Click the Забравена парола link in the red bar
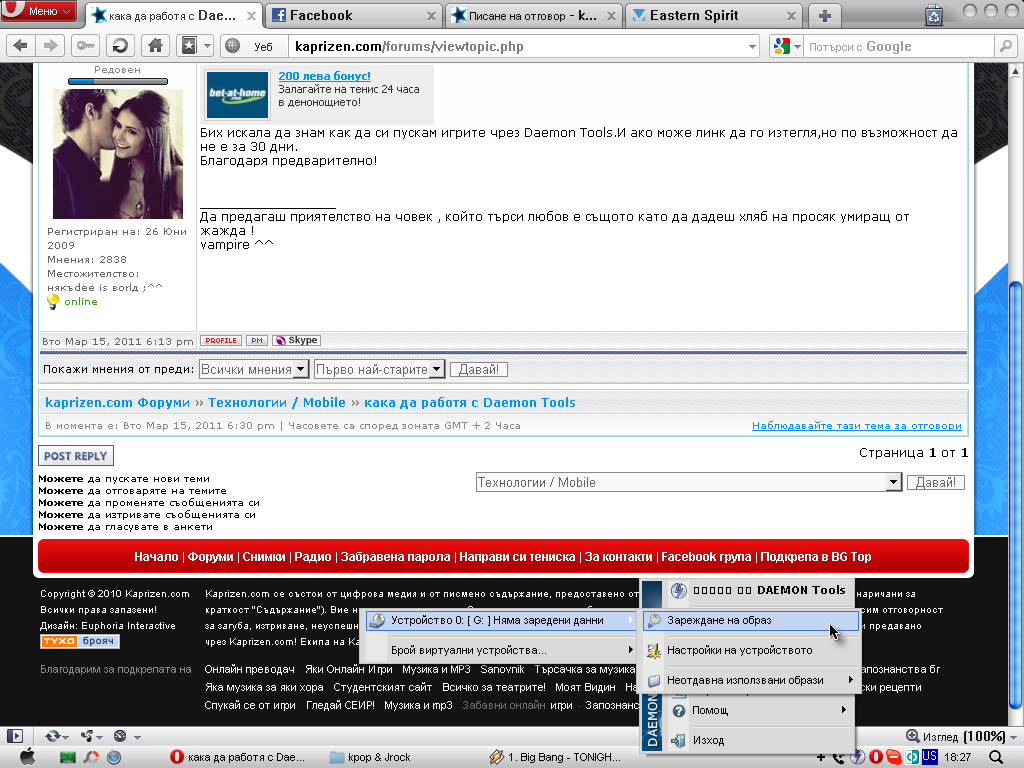The height and width of the screenshot is (768, 1024). (x=395, y=557)
